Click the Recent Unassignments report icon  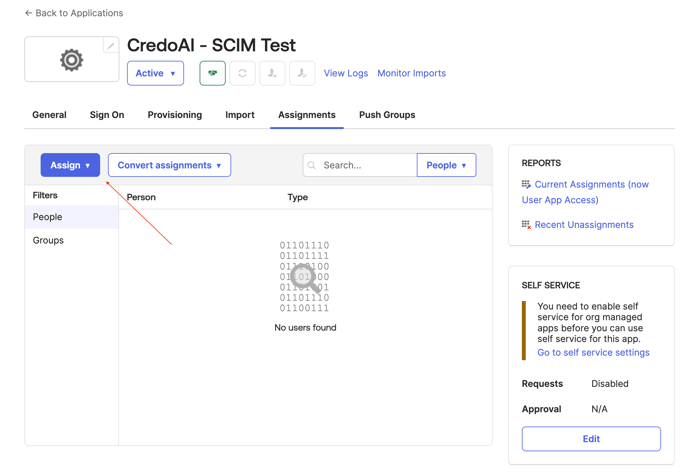coord(526,225)
